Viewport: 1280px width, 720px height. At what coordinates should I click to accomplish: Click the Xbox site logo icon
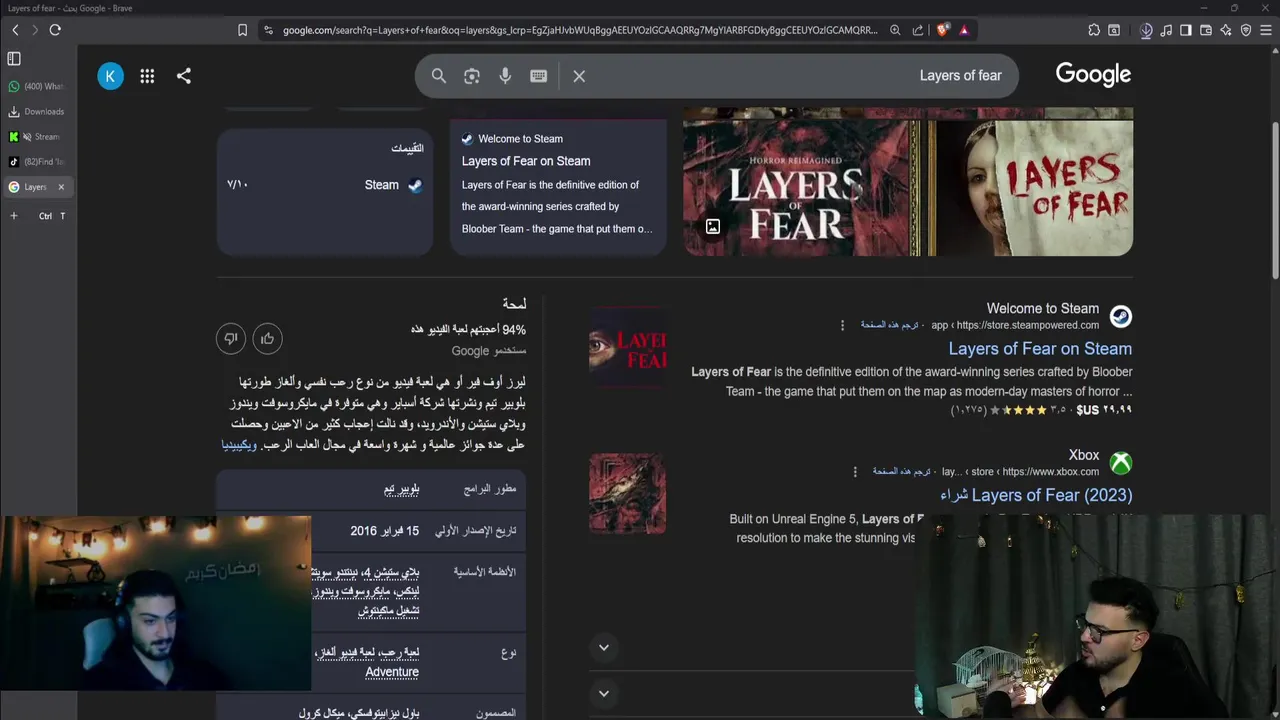click(x=1121, y=464)
